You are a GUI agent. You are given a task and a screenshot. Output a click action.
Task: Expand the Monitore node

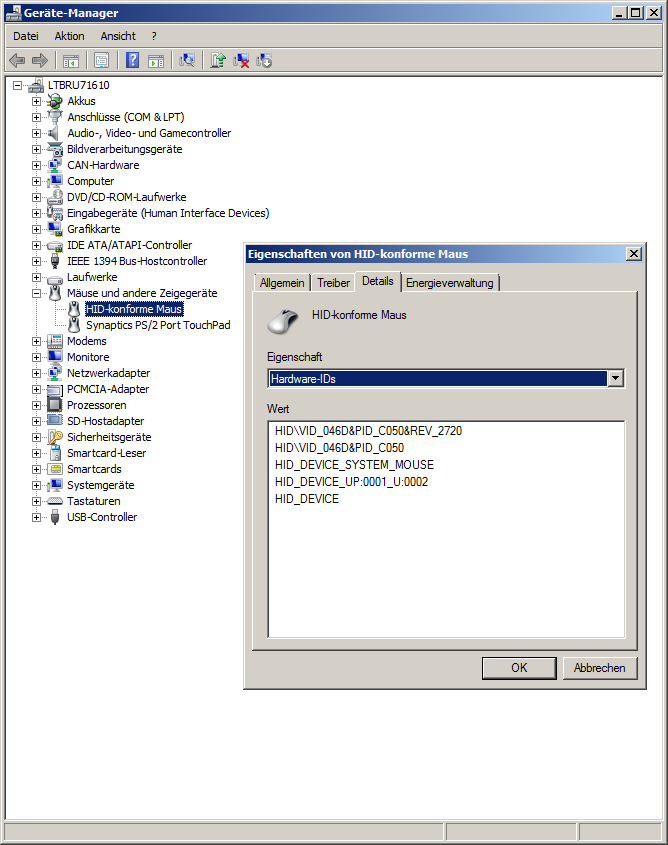point(36,357)
